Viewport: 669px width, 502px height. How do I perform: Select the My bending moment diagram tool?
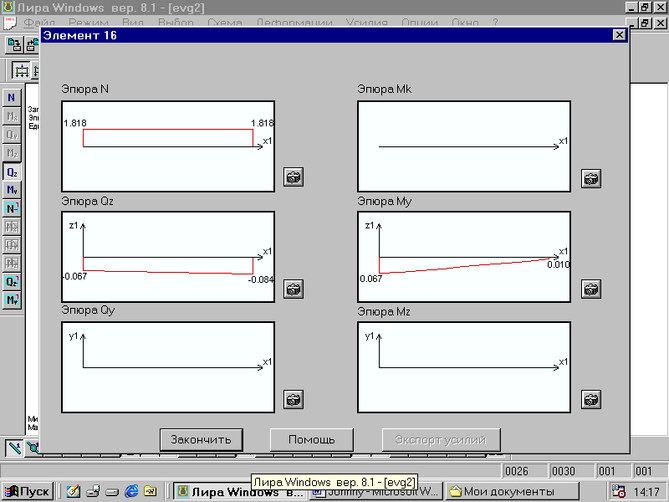(12, 190)
